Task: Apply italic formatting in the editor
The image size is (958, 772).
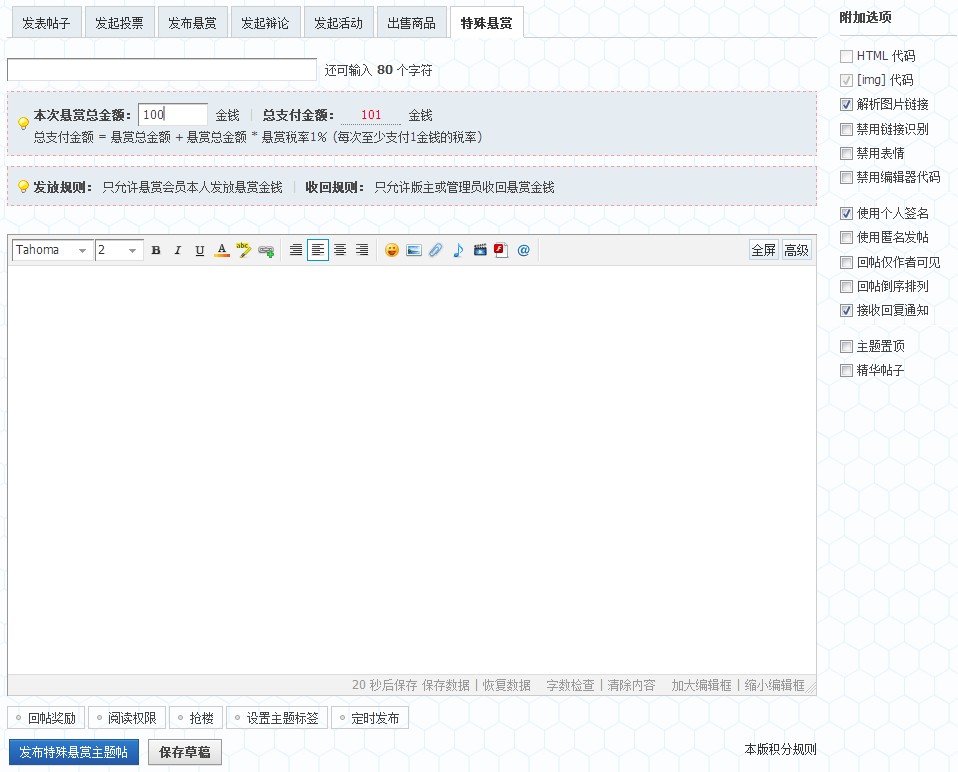Action: coord(178,250)
